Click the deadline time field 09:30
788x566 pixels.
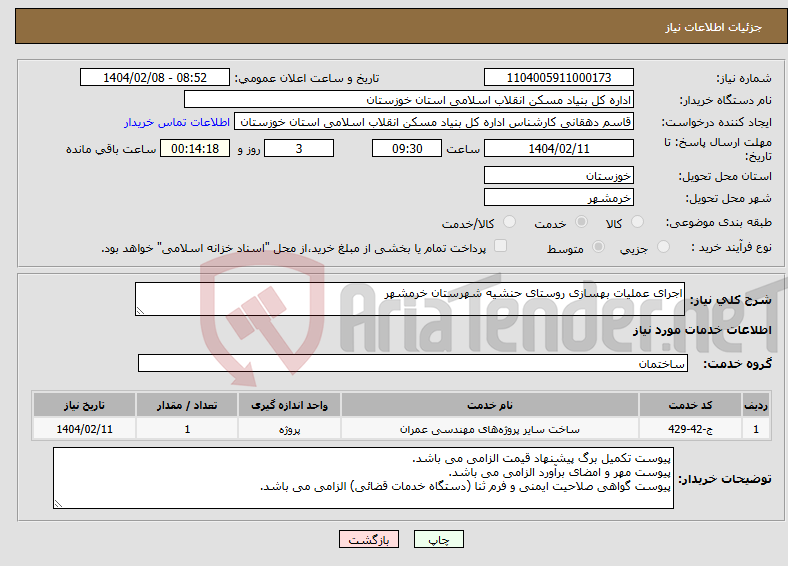click(x=407, y=149)
